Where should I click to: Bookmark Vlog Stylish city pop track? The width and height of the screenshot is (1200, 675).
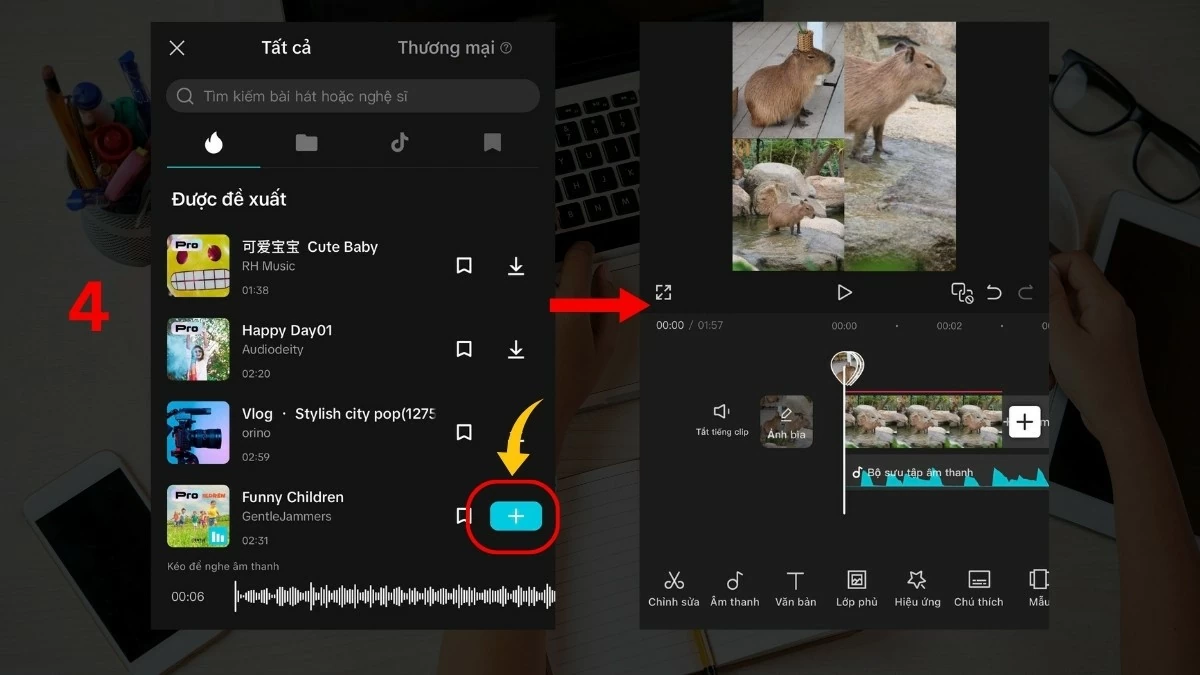tap(464, 432)
